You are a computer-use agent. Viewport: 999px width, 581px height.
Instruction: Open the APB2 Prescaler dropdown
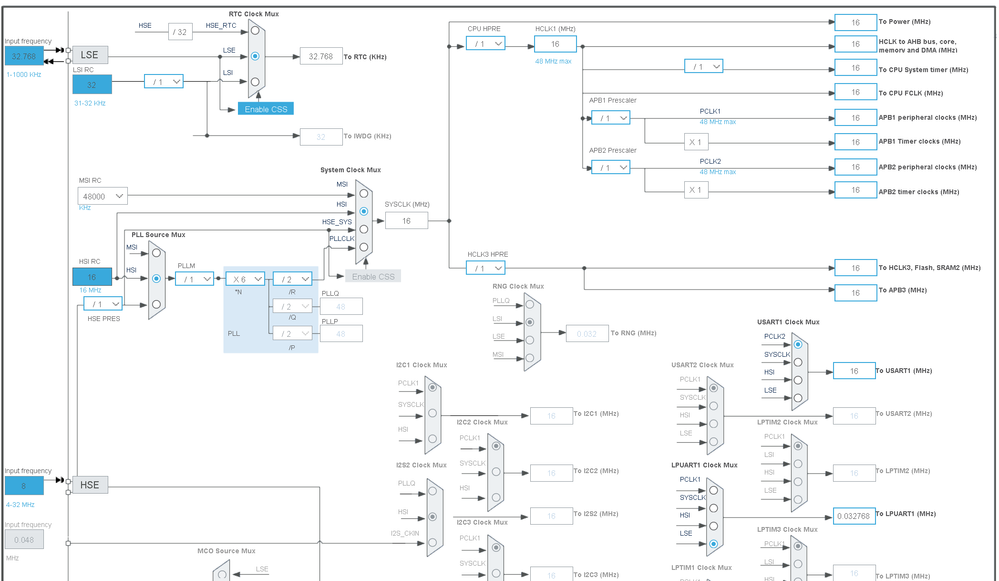click(610, 168)
